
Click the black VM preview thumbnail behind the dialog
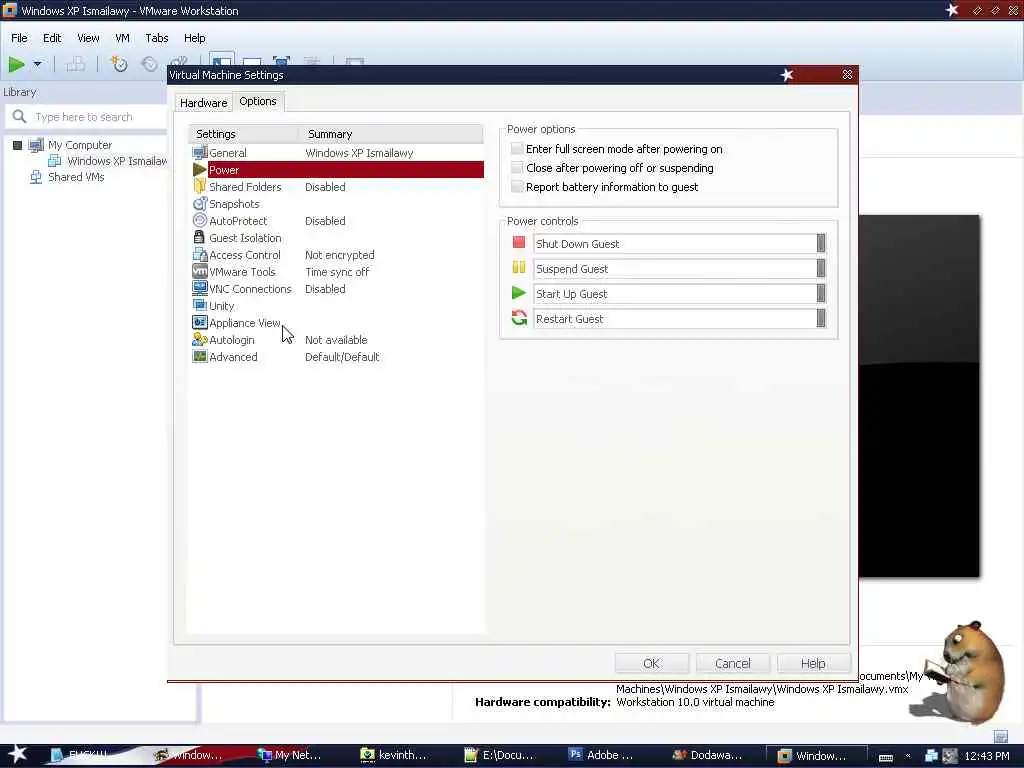coord(920,396)
